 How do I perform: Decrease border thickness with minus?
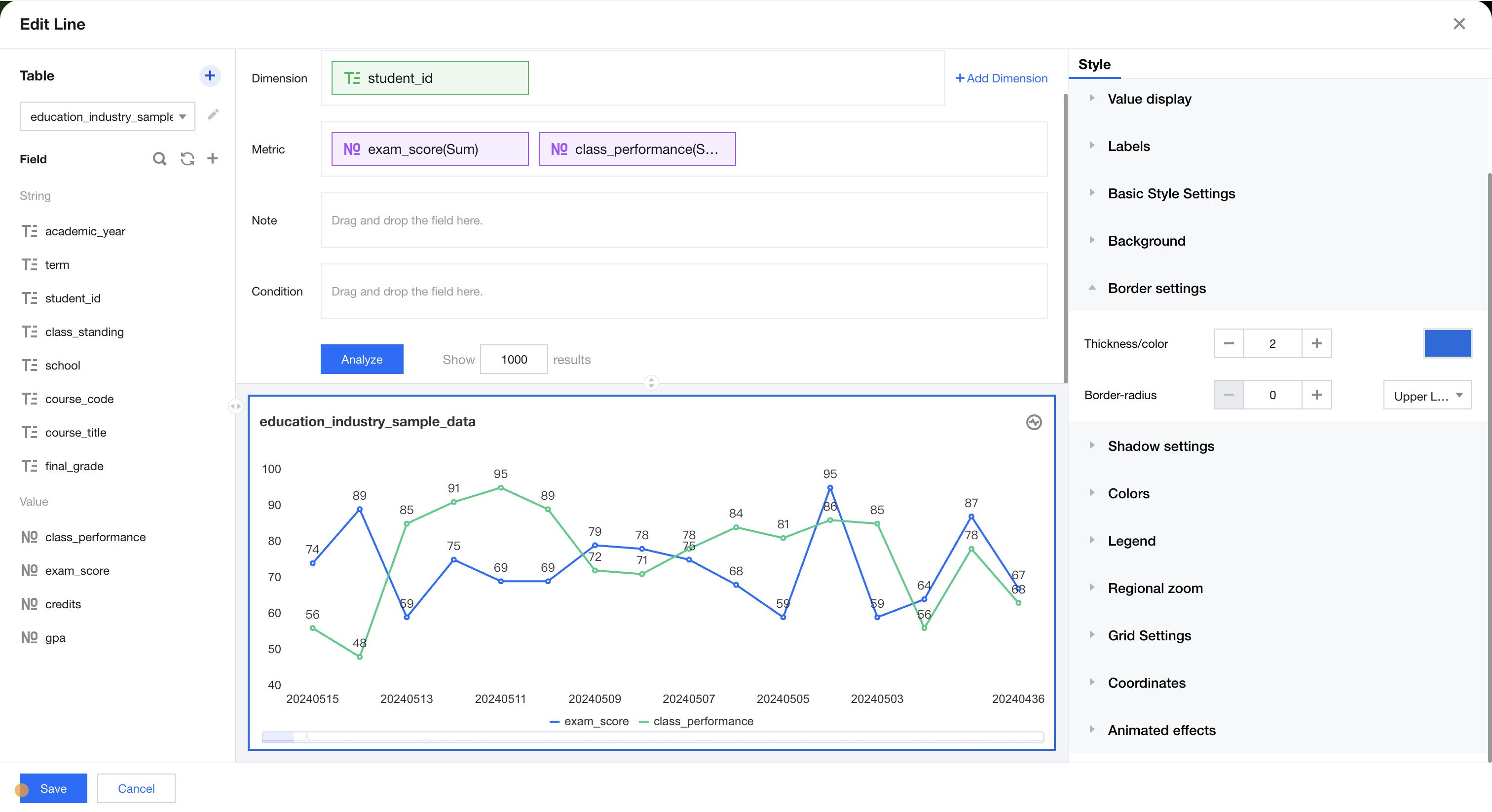[1229, 343]
